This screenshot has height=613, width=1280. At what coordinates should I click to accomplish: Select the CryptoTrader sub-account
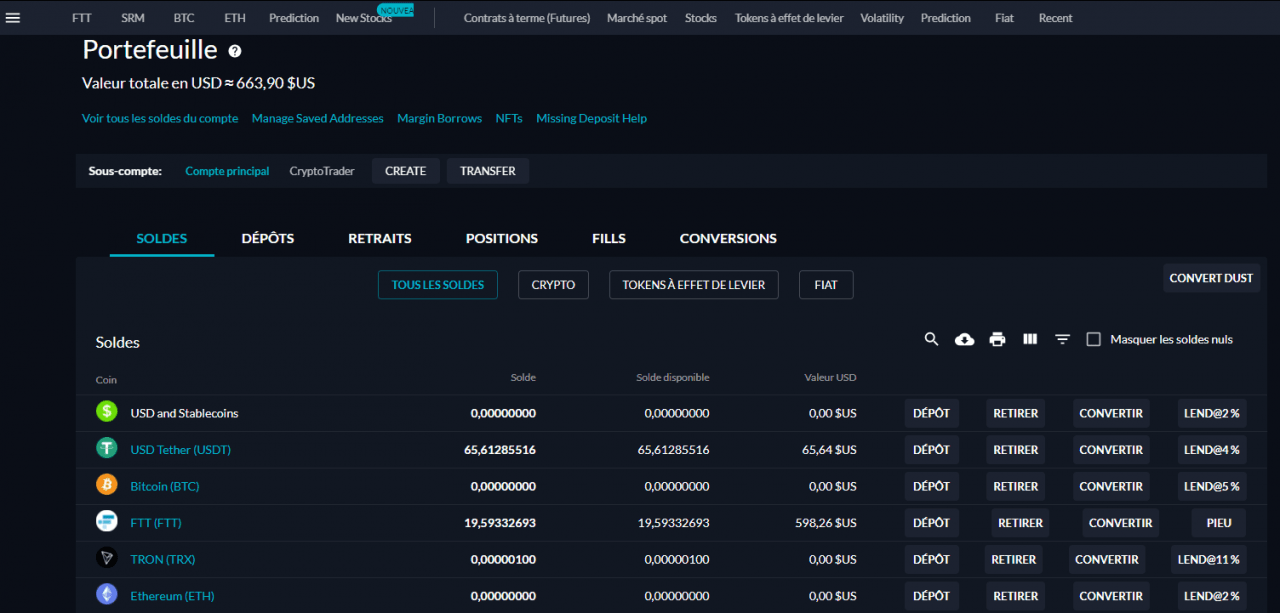click(x=322, y=171)
